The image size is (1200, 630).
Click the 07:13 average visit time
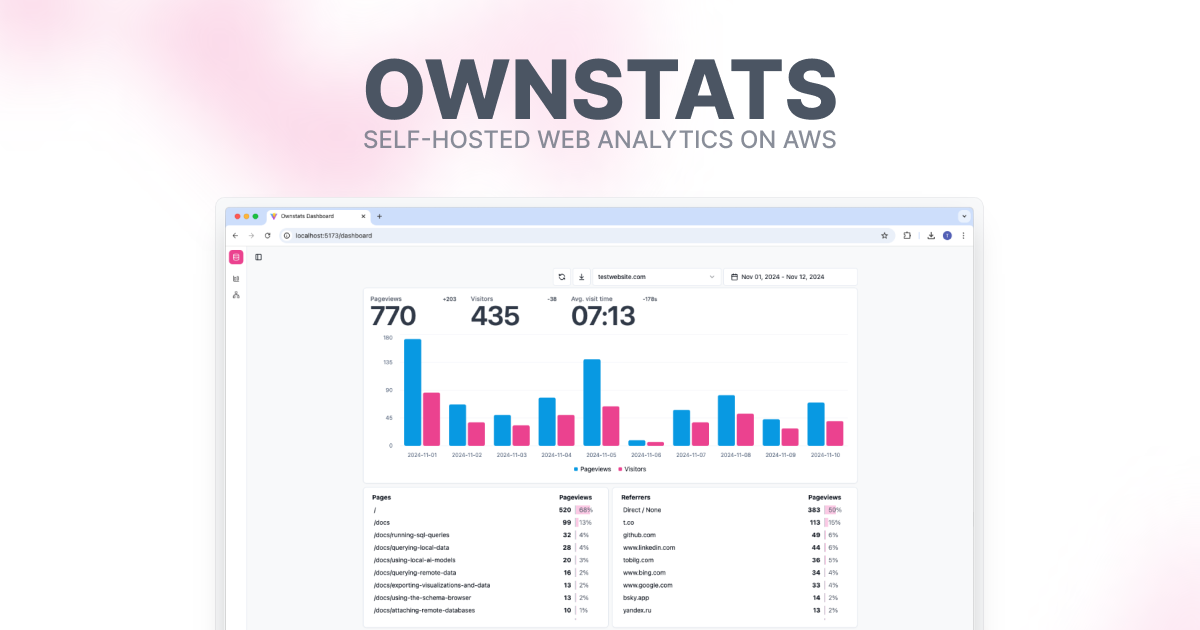(603, 316)
